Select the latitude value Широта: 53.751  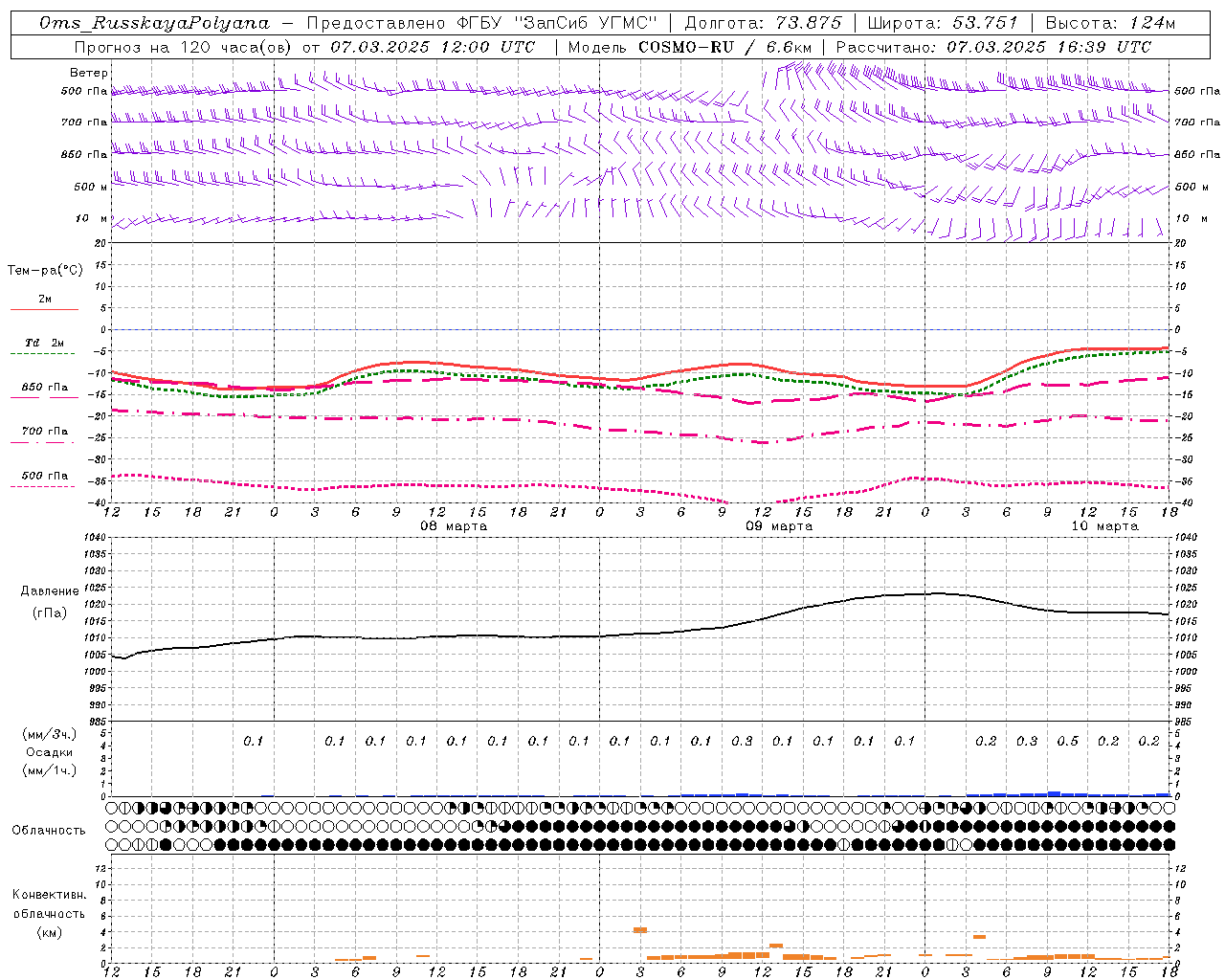(x=943, y=23)
